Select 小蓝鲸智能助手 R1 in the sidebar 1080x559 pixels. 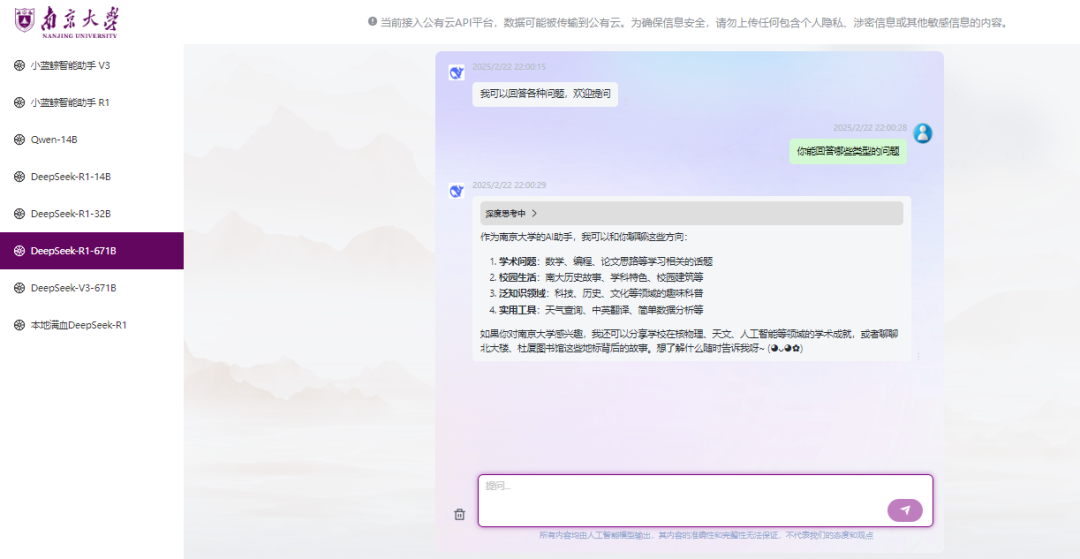(x=92, y=103)
